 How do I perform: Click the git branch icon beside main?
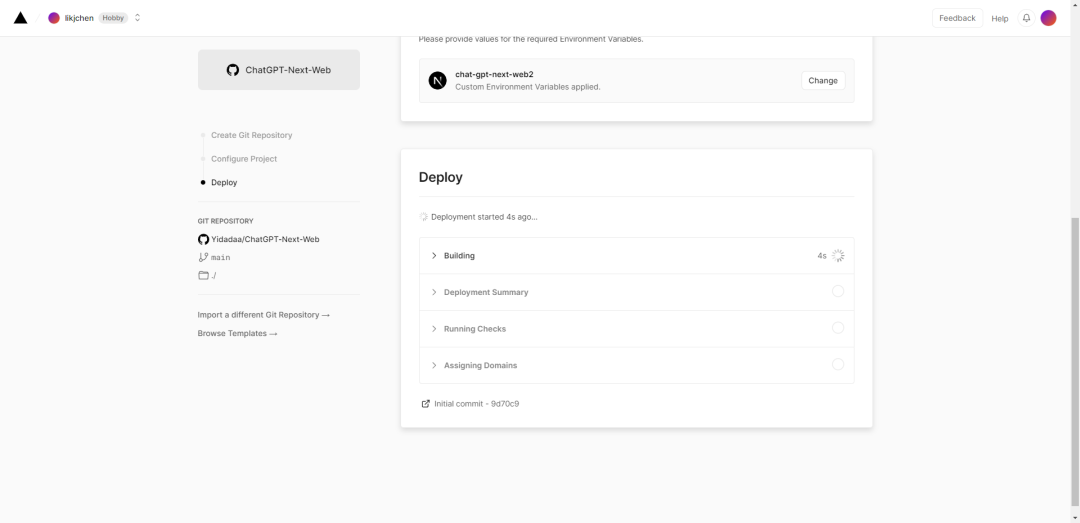point(203,258)
